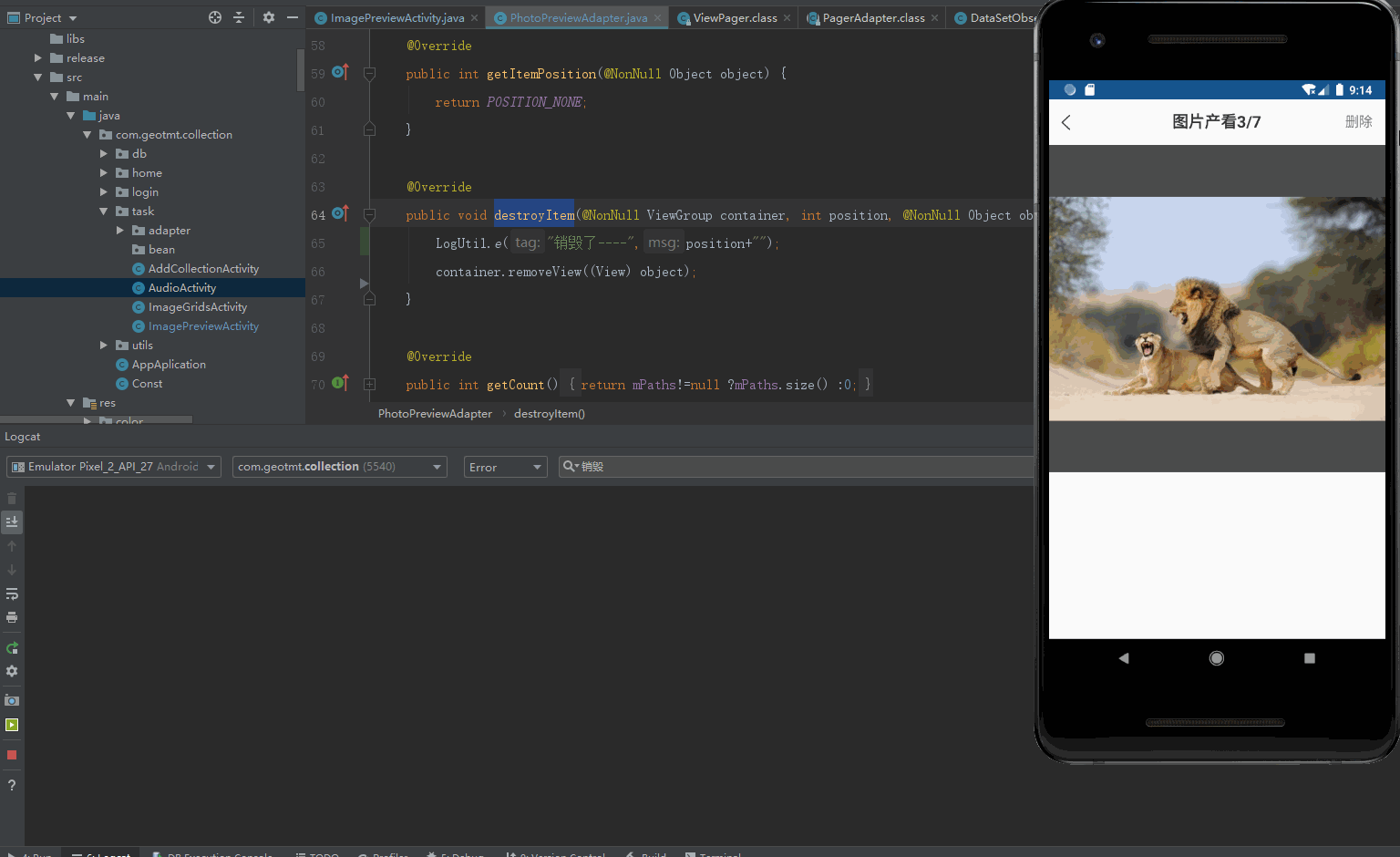Open Logcat help question mark icon

click(x=12, y=785)
